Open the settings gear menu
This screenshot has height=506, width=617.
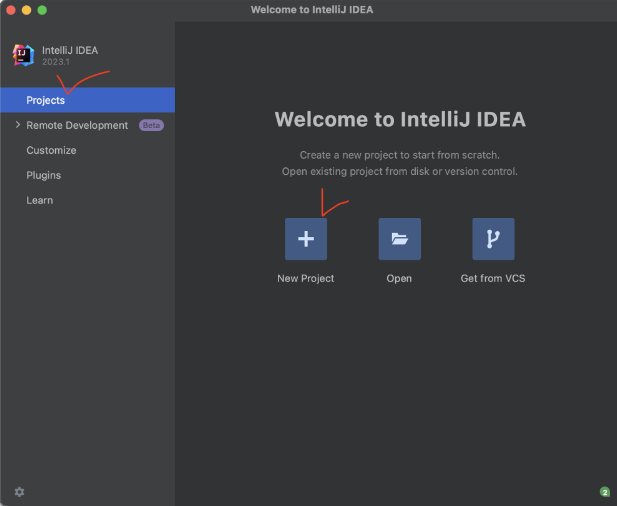click(19, 492)
